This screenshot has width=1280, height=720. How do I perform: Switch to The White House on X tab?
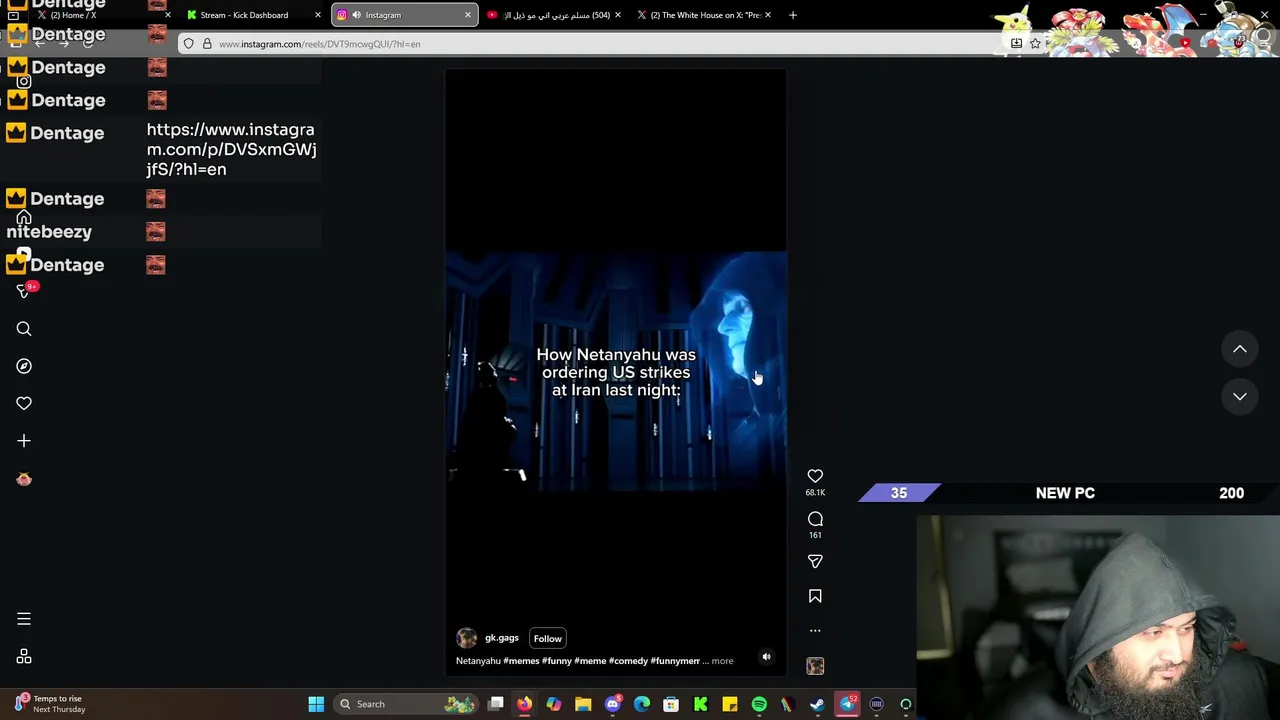(x=704, y=15)
